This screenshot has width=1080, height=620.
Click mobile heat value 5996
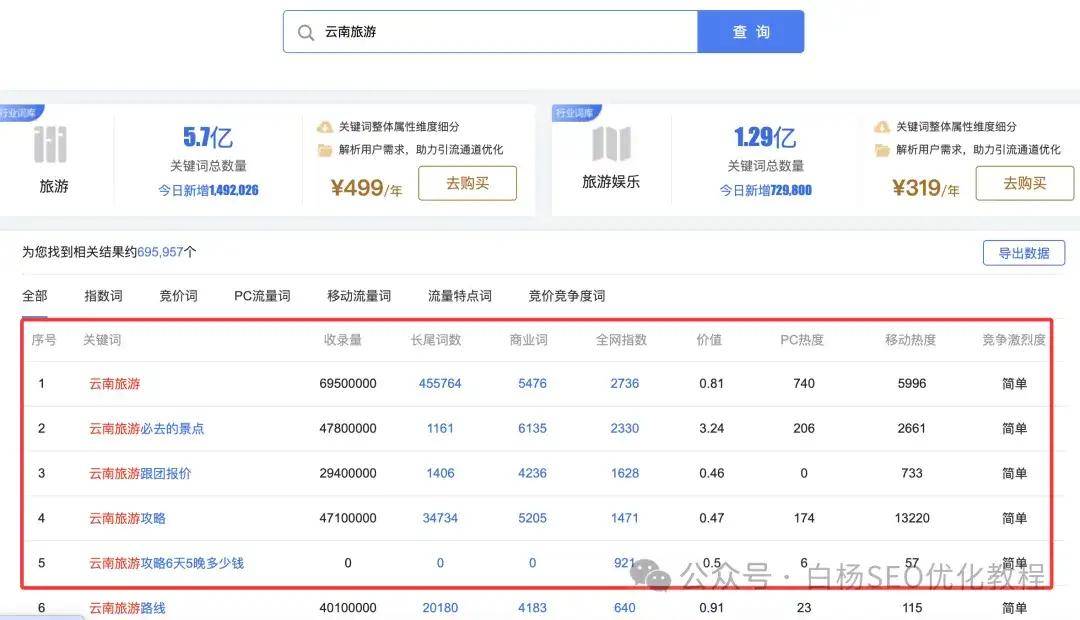click(912, 384)
